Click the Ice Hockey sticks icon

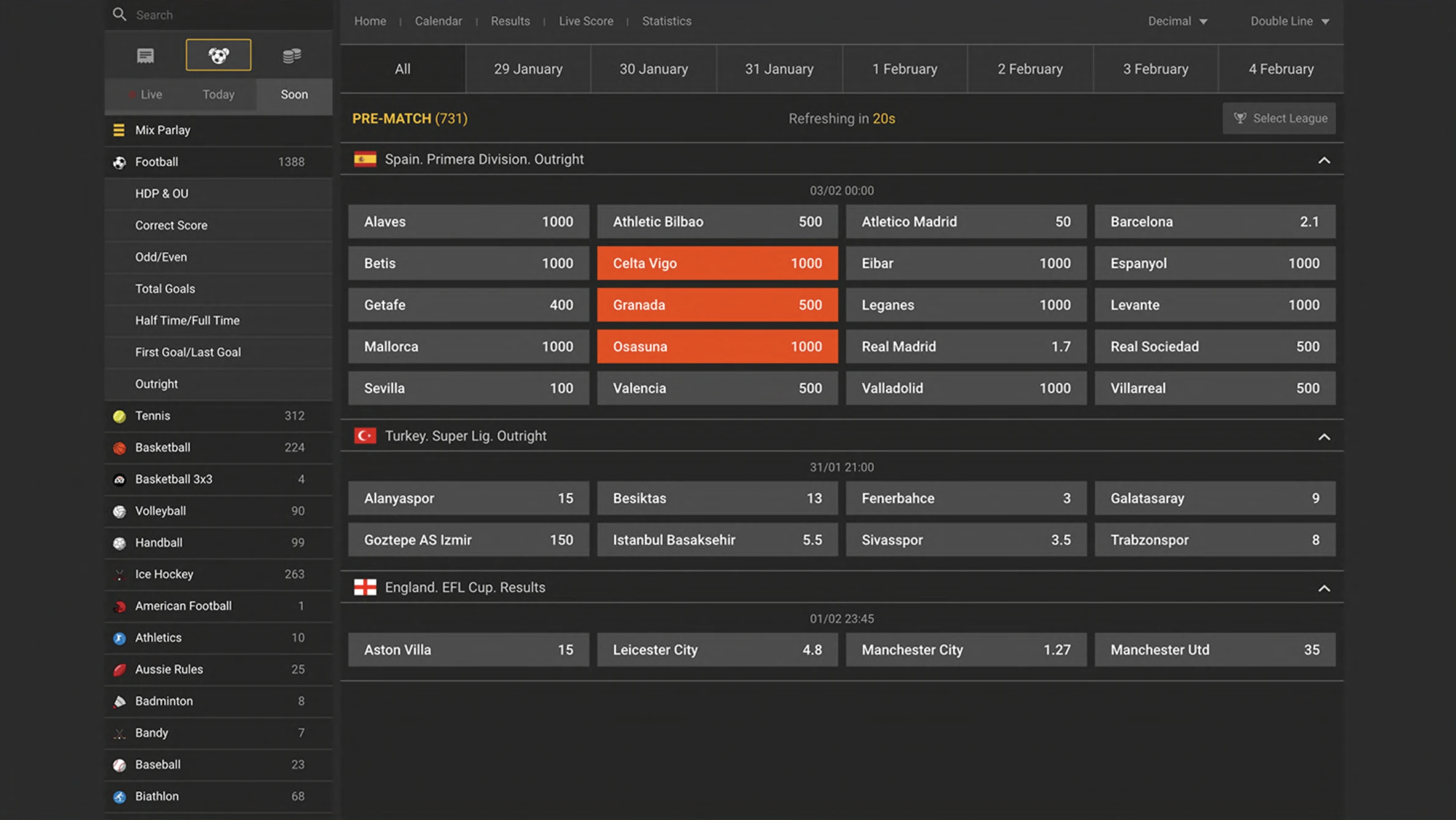point(119,574)
